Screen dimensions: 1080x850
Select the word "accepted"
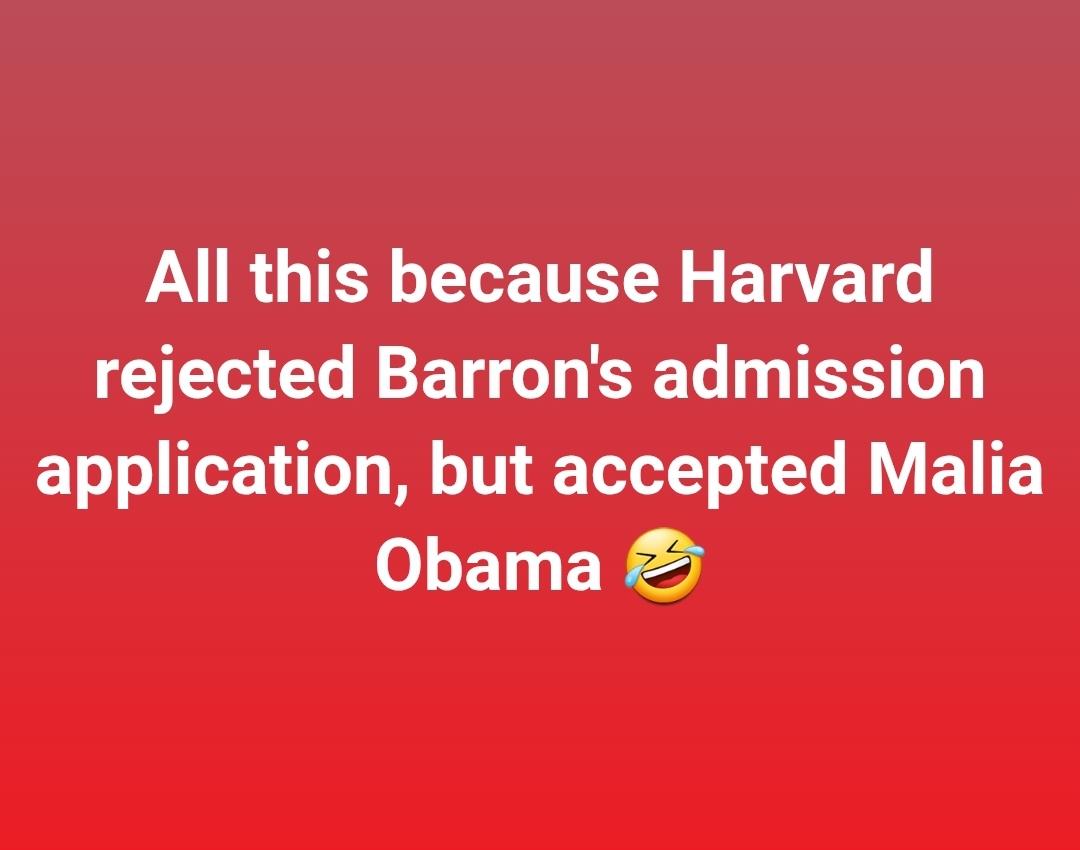(x=699, y=473)
